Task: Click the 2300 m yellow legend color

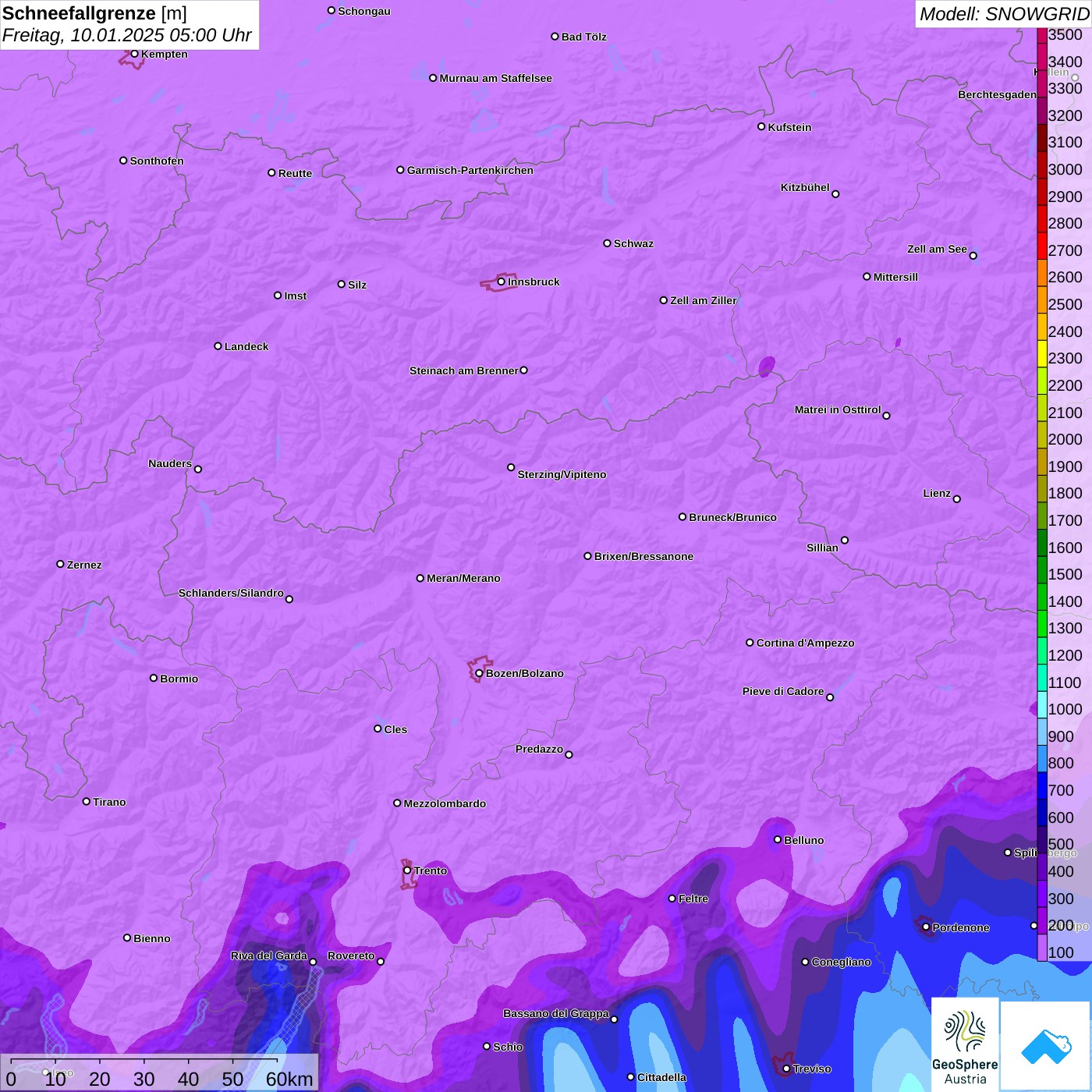Action: click(1042, 353)
